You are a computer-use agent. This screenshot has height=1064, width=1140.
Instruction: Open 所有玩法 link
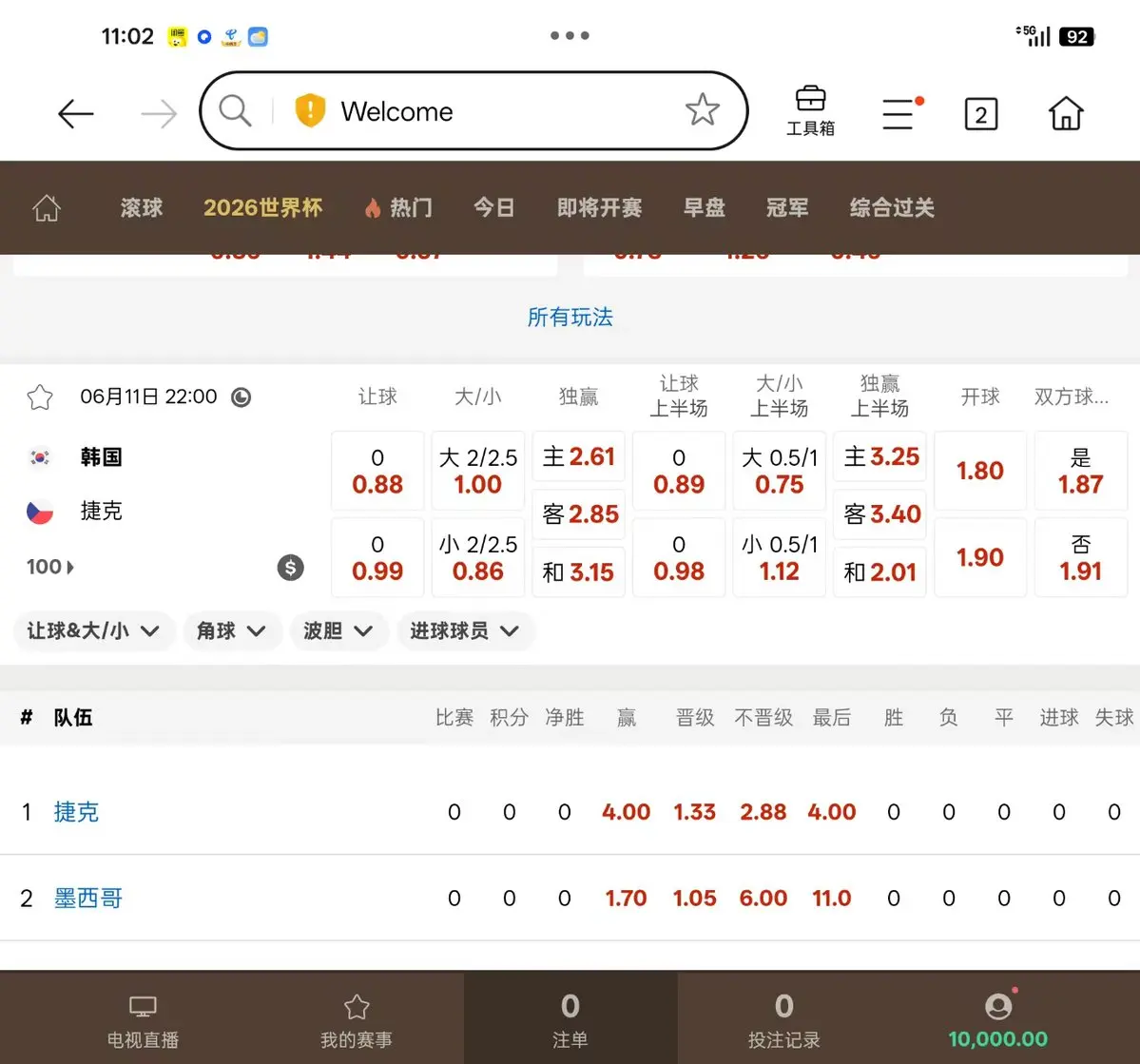click(x=570, y=317)
